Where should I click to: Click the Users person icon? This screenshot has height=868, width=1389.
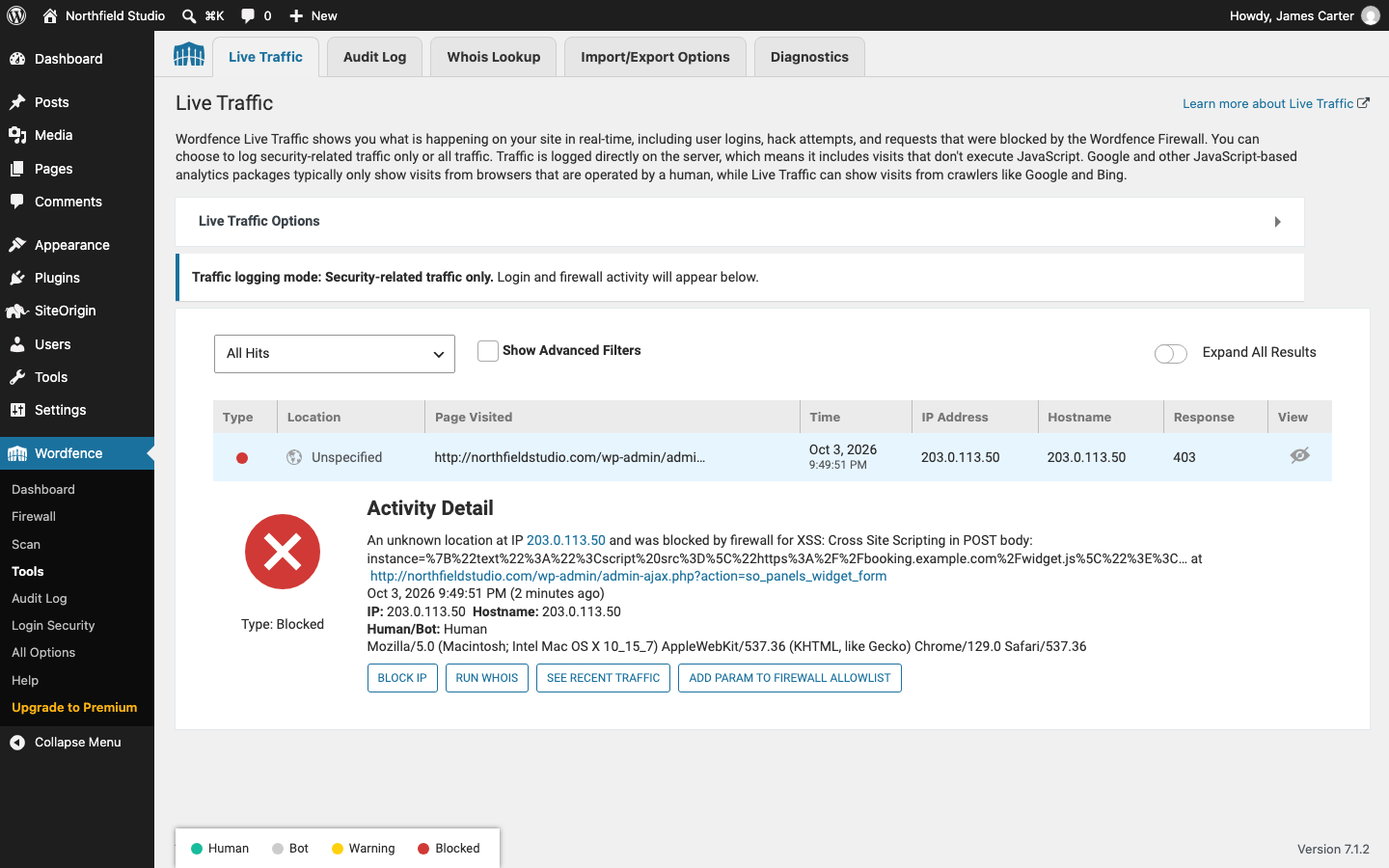pyautogui.click(x=17, y=344)
